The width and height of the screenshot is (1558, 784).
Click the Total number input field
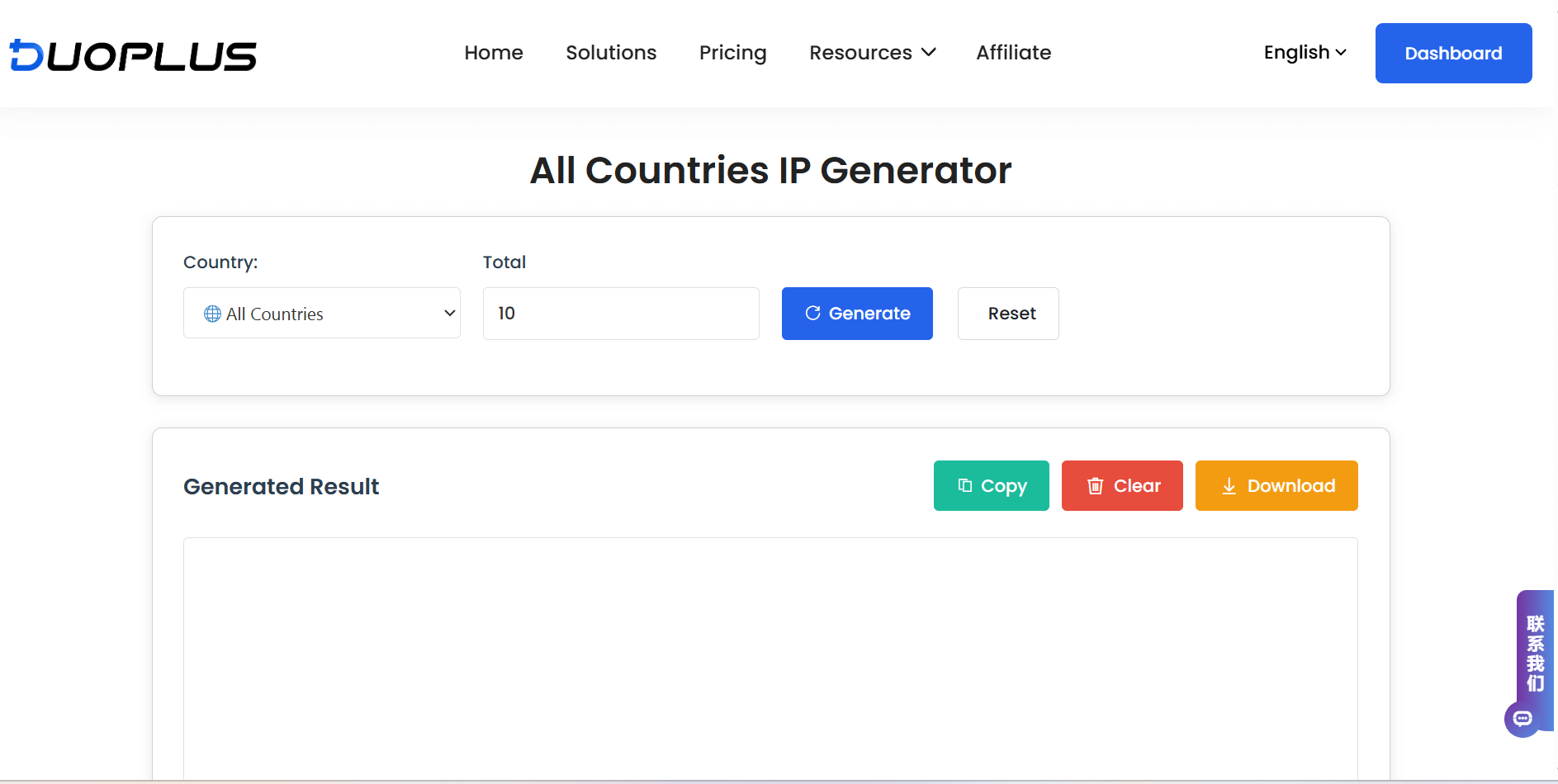(x=621, y=314)
